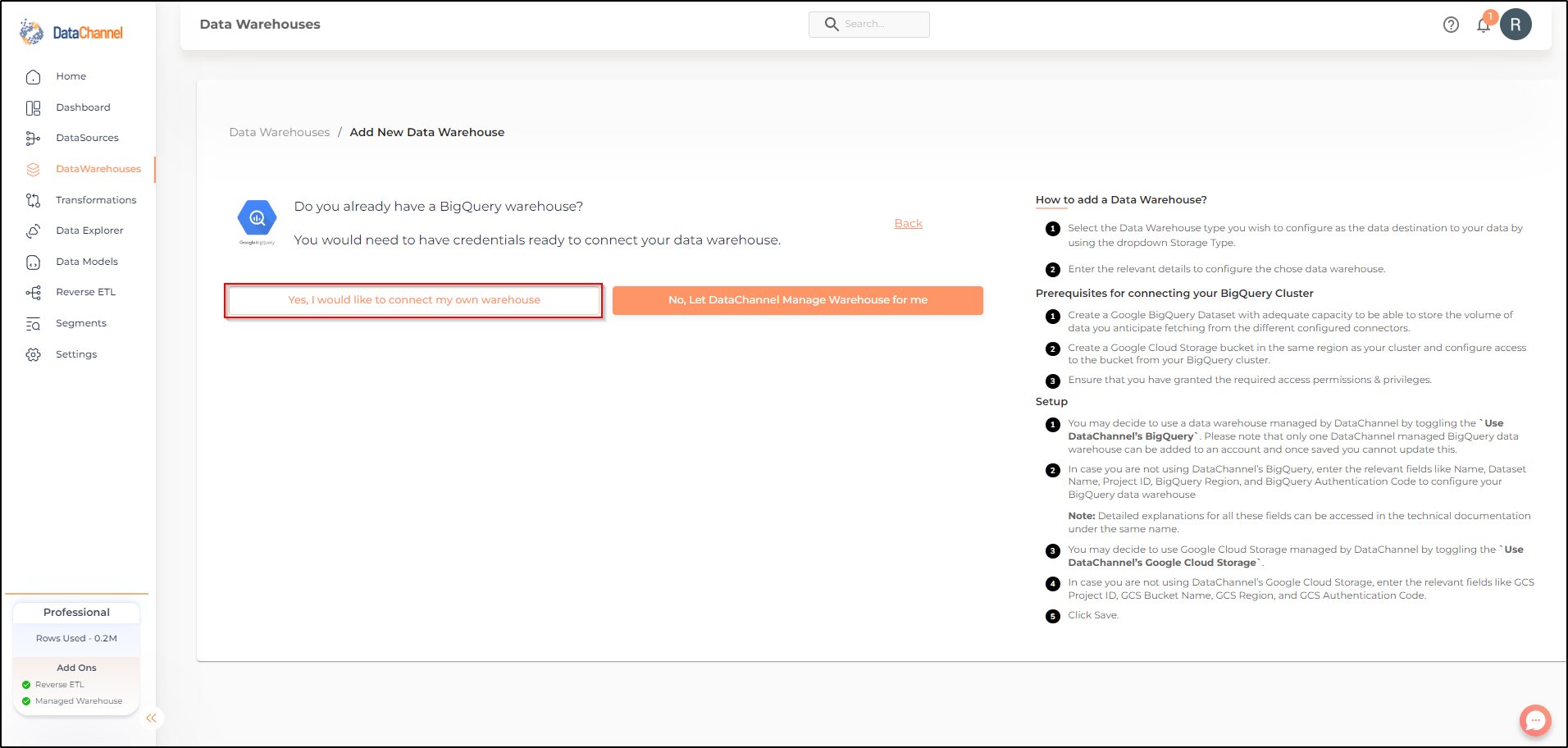Click the Data Explorer sidebar icon

[x=33, y=231]
